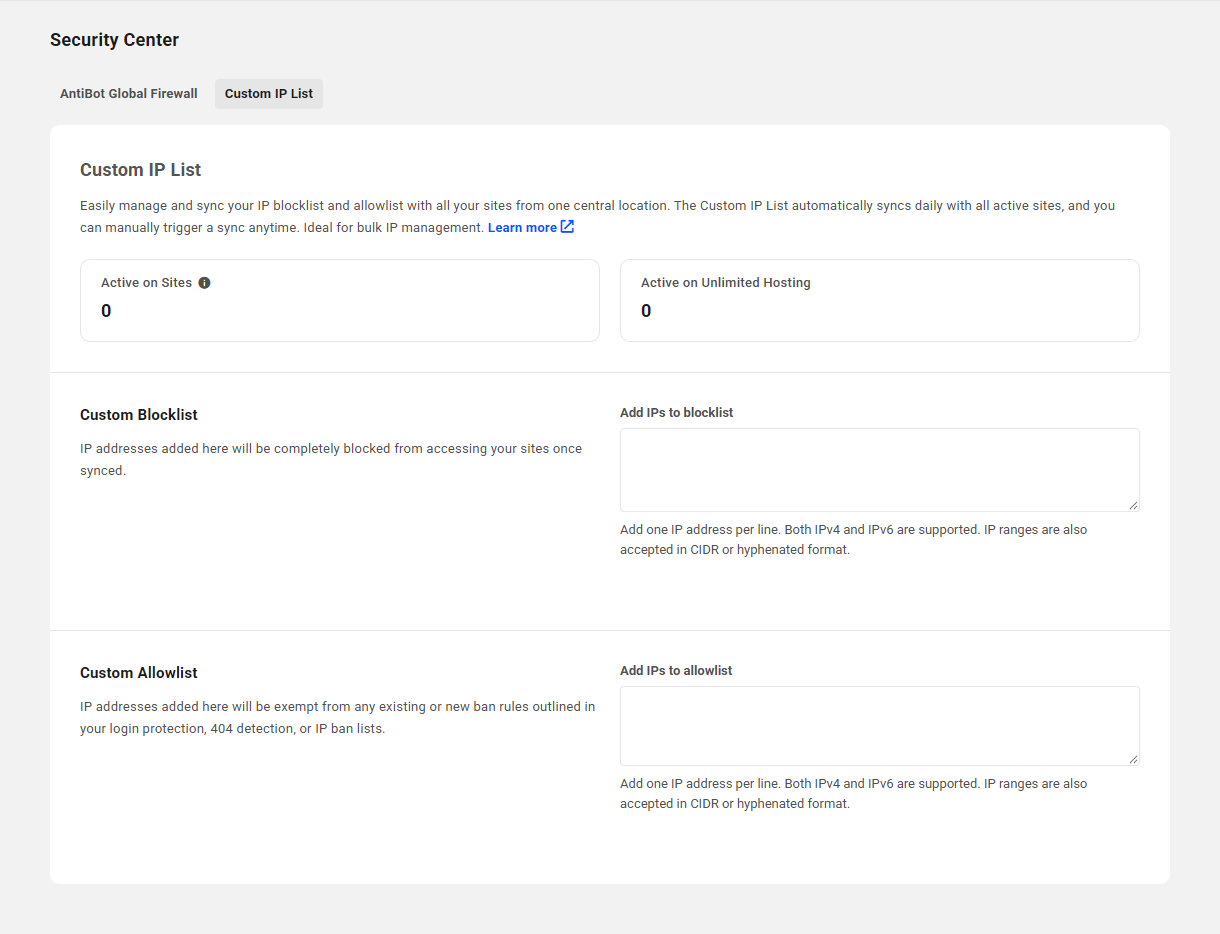Click the Security Center heading
Image resolution: width=1220 pixels, height=934 pixels.
click(114, 40)
